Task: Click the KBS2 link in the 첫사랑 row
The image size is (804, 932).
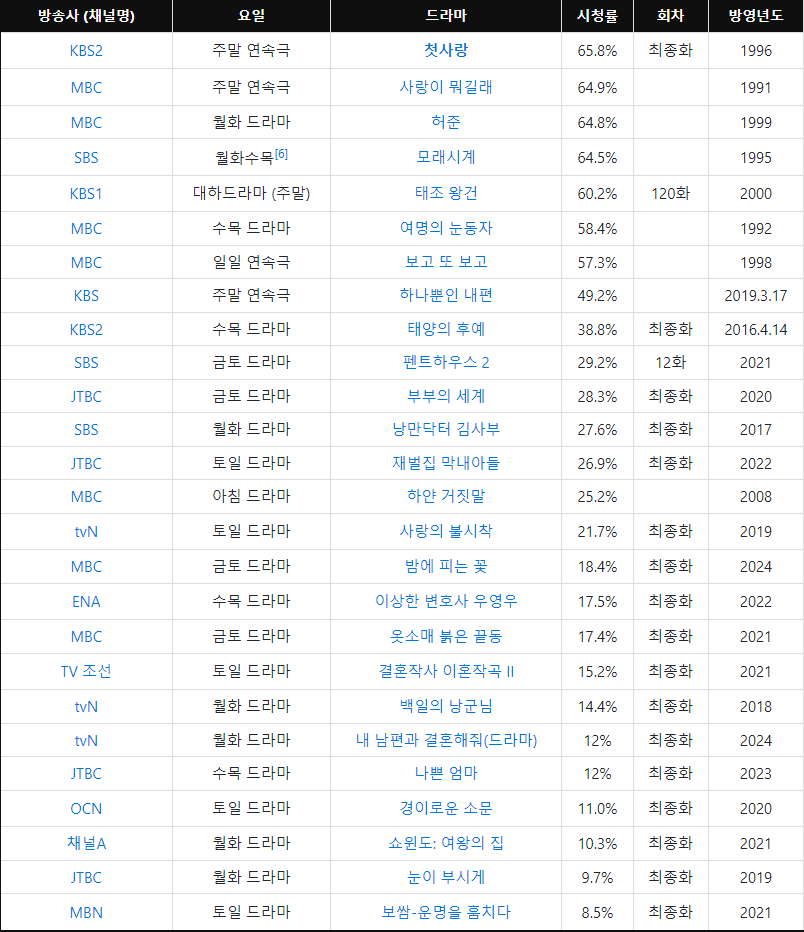Action: 86,51
